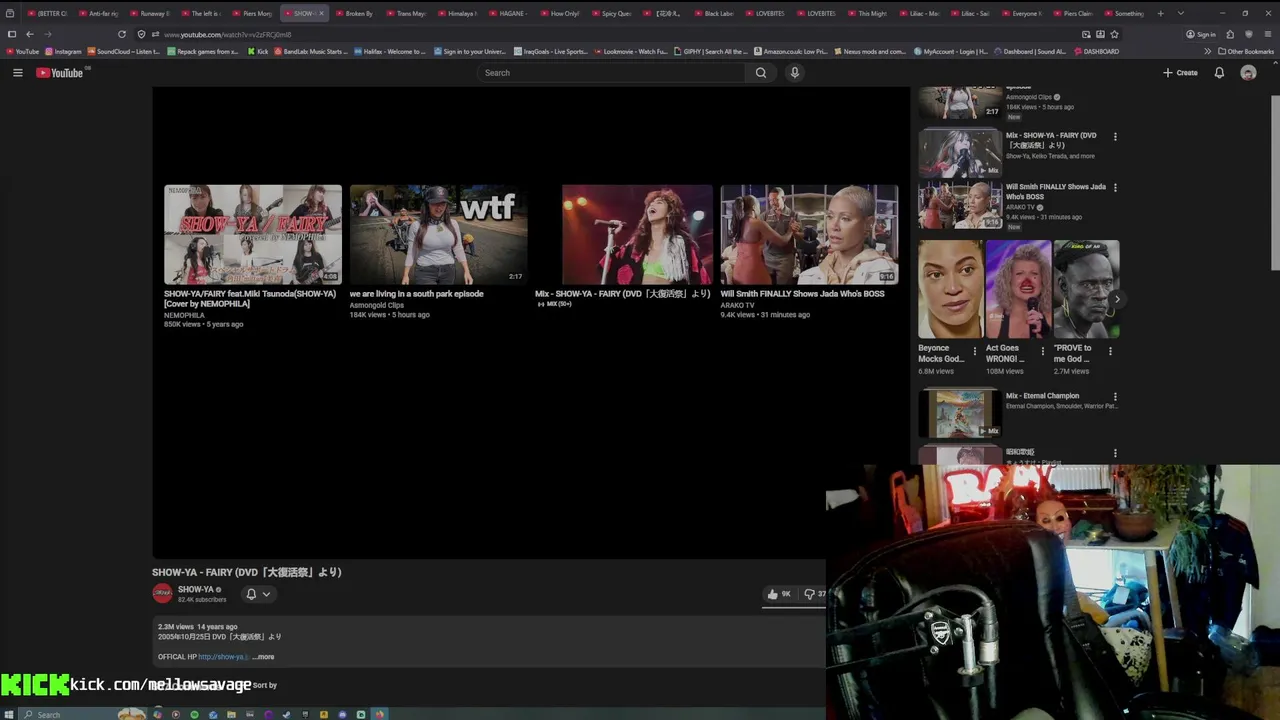Click the YouTube logo
The height and width of the screenshot is (720, 1280).
click(60, 73)
